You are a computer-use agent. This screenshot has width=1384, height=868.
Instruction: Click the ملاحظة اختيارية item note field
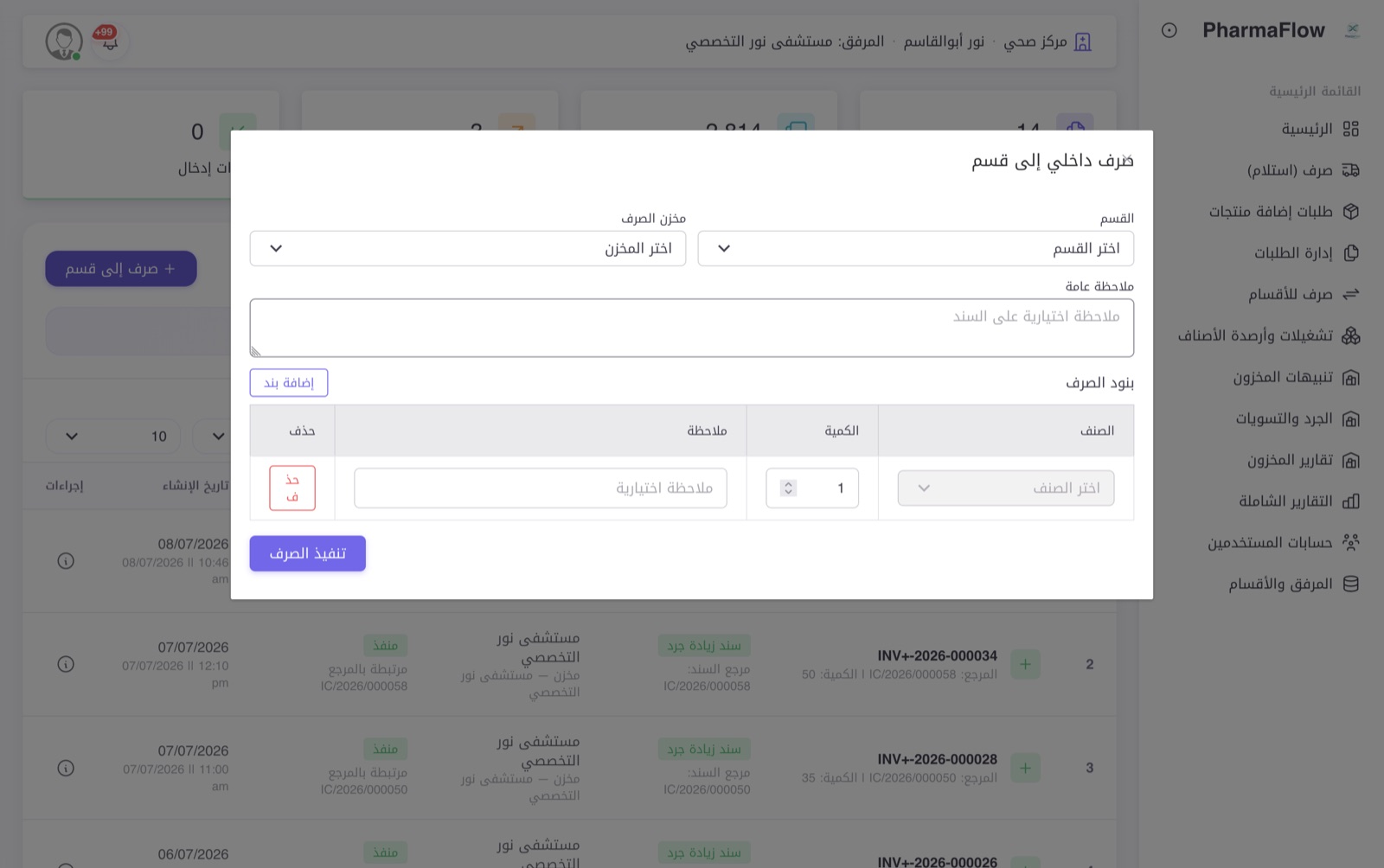pyautogui.click(x=541, y=488)
